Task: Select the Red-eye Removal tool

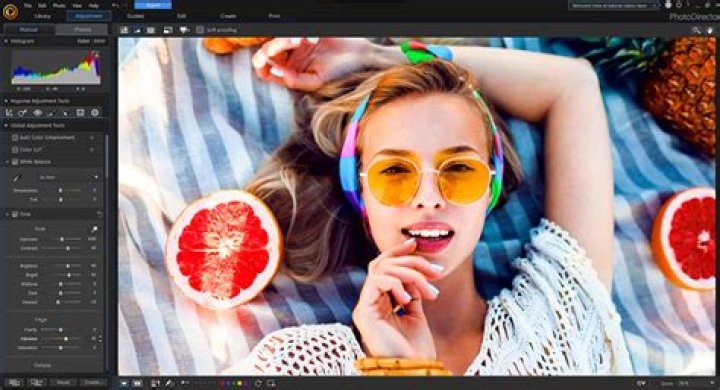Action: [x=37, y=113]
